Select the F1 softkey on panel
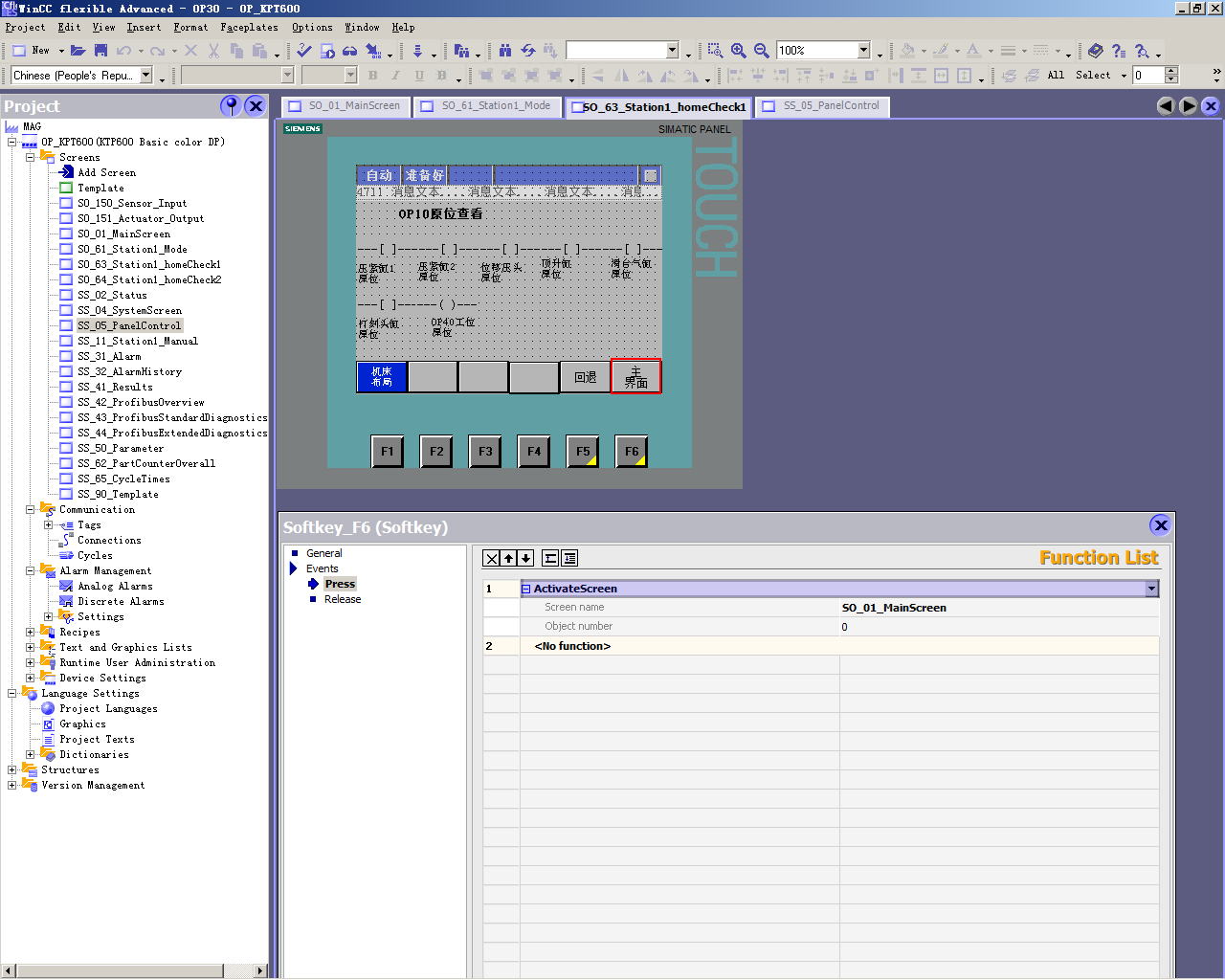Viewport: 1225px width, 980px height. [388, 451]
